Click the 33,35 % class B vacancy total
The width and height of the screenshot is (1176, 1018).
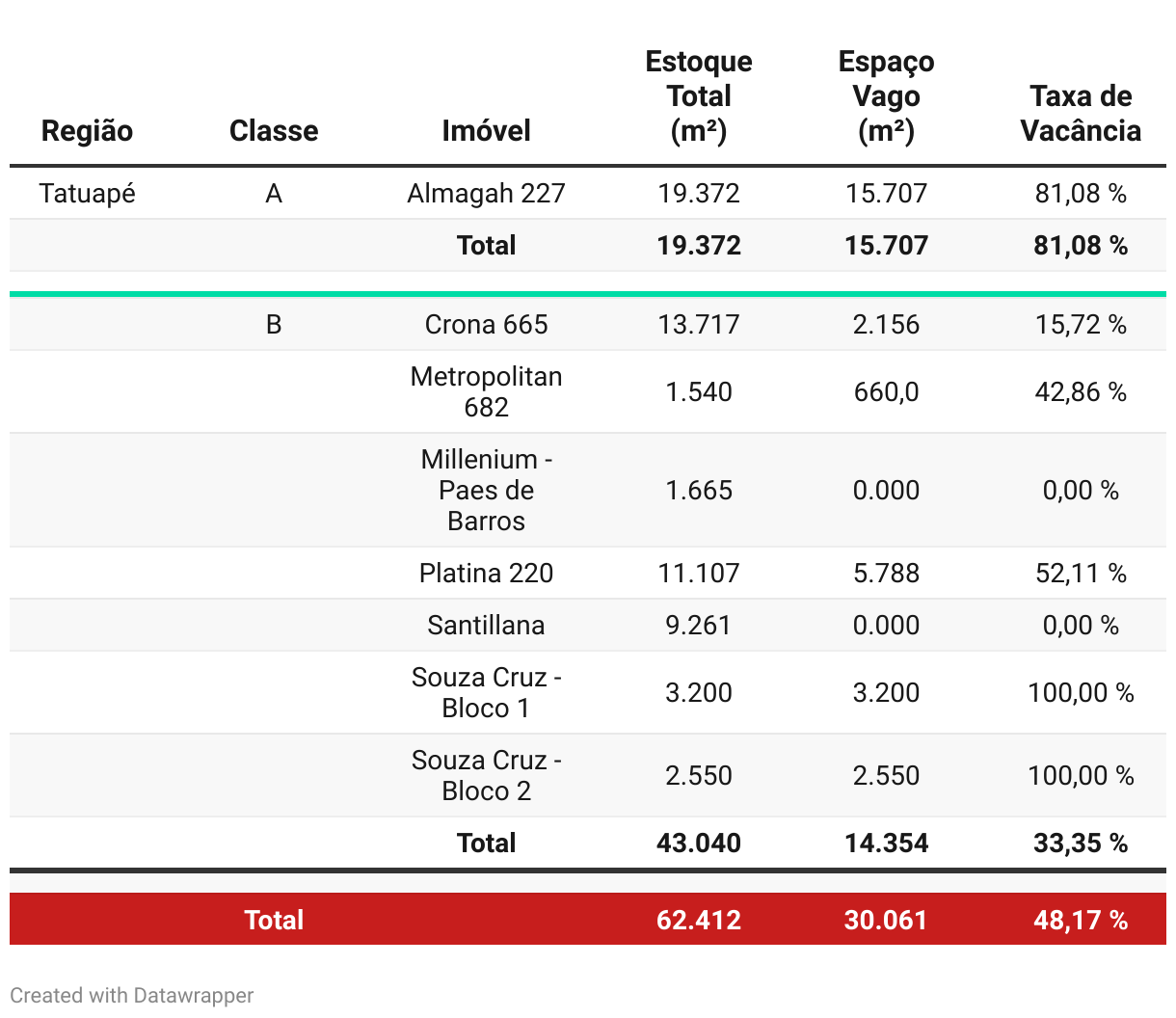coord(1081,844)
